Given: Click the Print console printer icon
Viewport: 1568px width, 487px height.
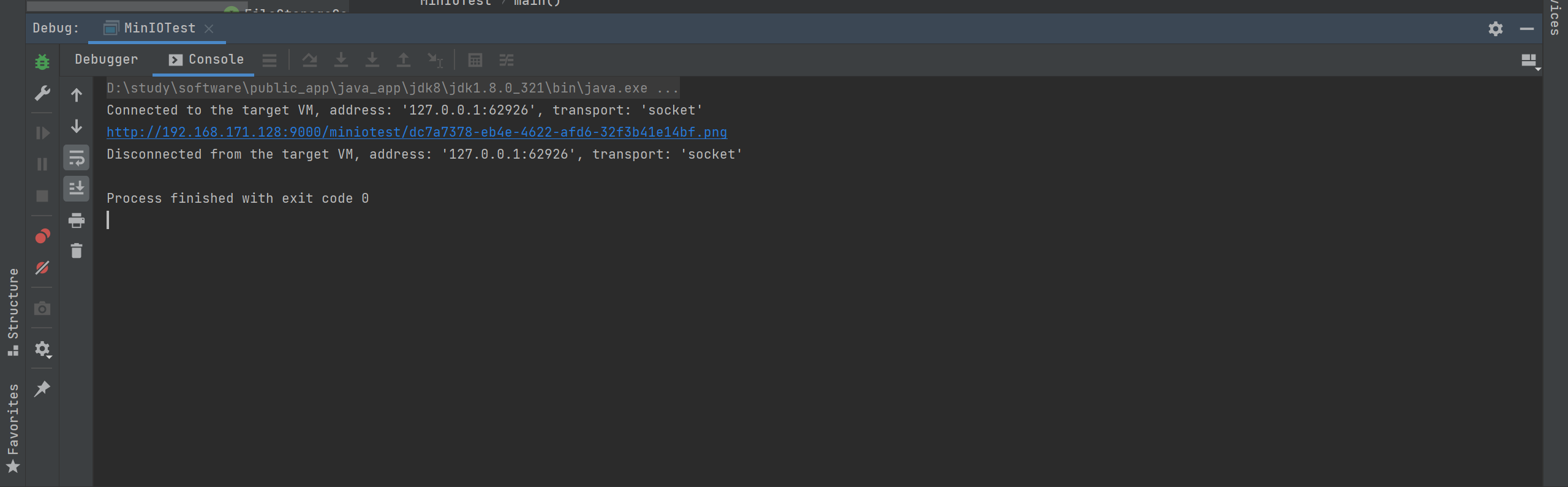Looking at the screenshot, I should coord(77,221).
